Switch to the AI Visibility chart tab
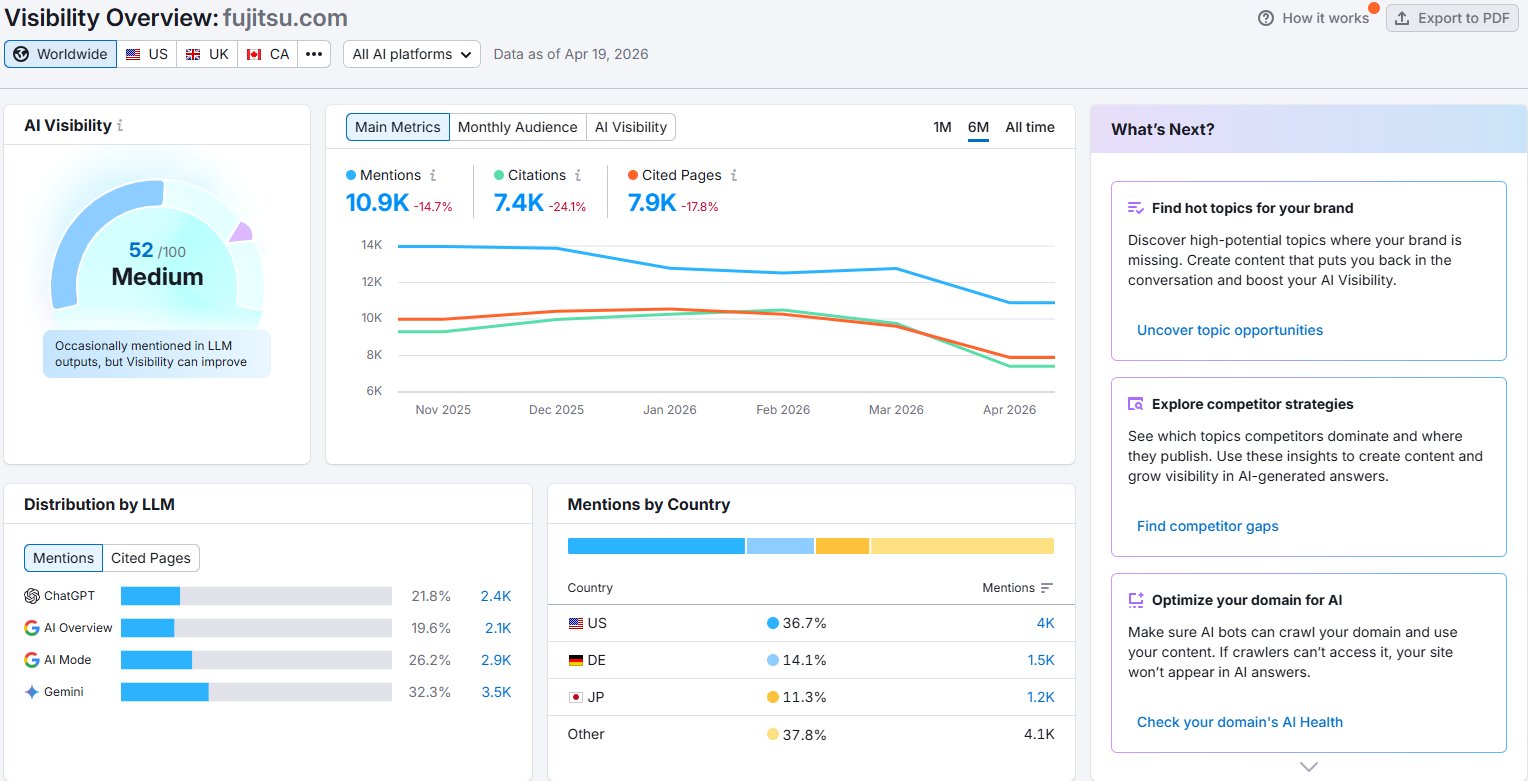The image size is (1528, 781). 631,127
